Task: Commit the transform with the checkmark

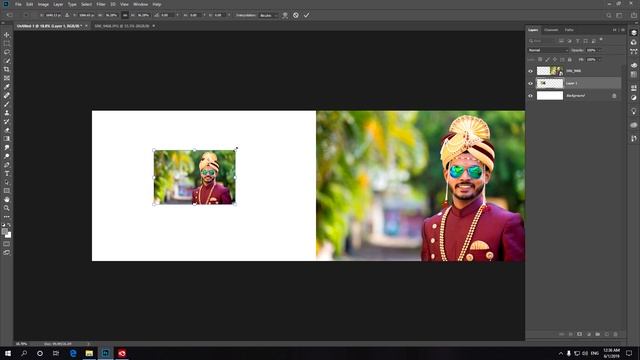Action: 306,15
